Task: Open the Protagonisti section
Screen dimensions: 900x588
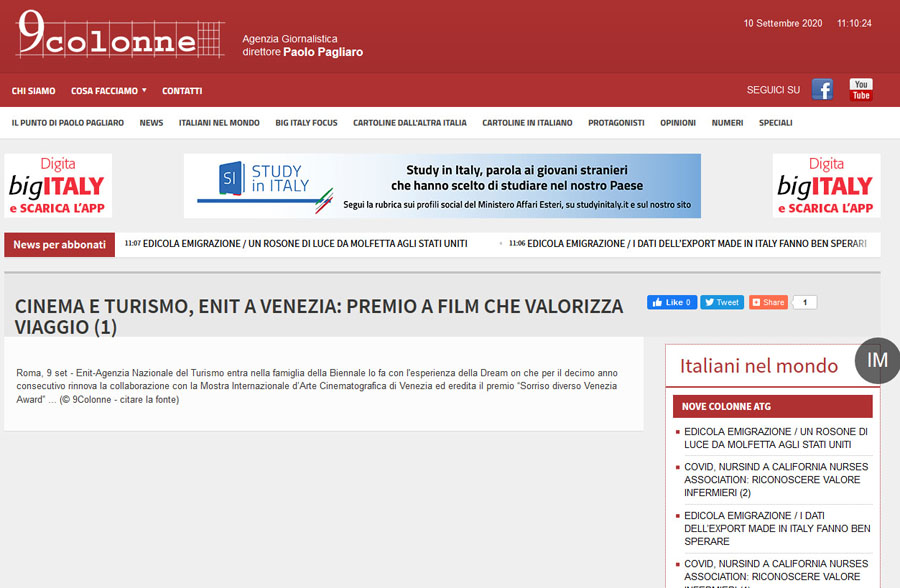Action: click(616, 123)
